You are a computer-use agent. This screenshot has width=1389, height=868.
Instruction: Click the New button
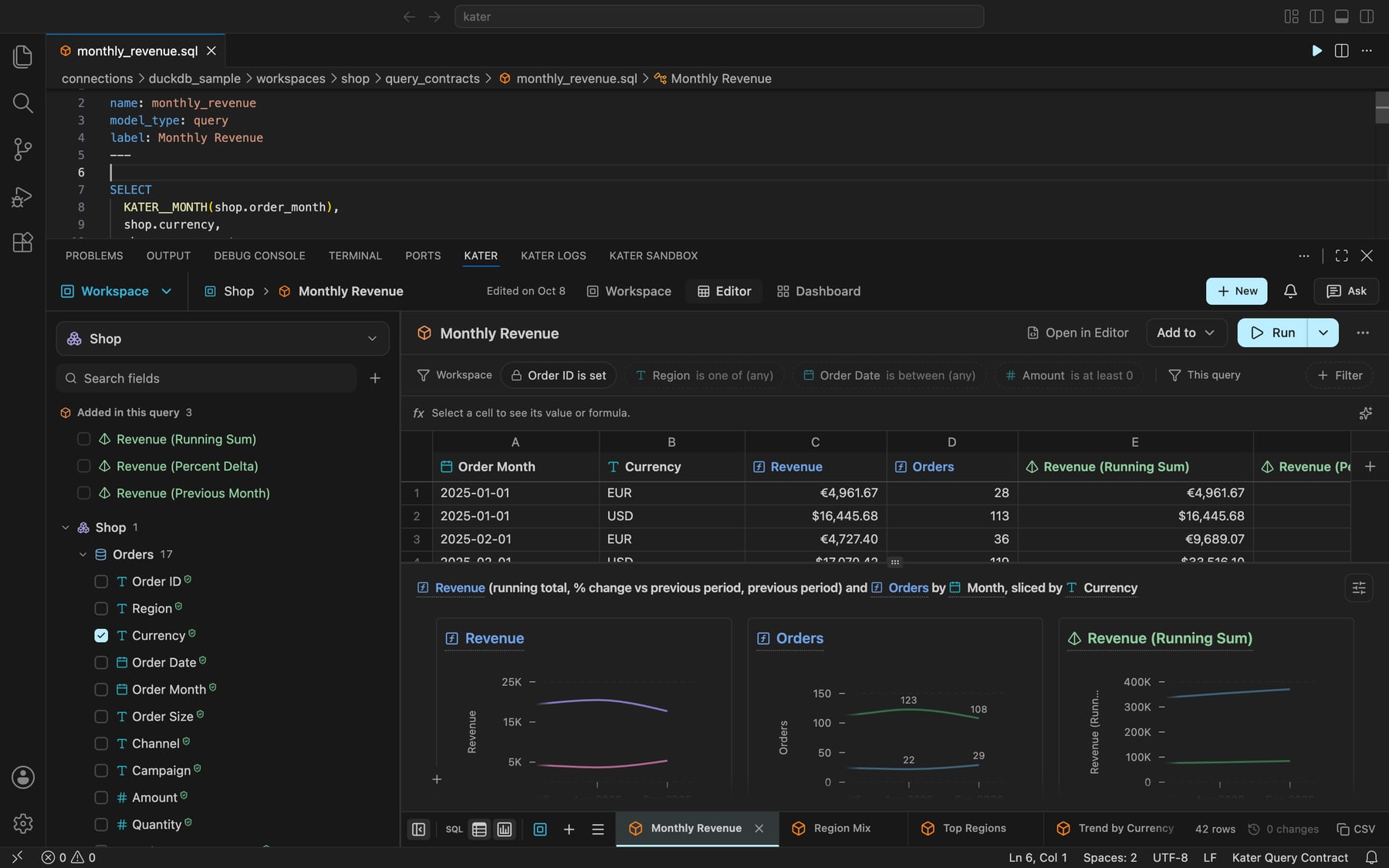pos(1237,291)
